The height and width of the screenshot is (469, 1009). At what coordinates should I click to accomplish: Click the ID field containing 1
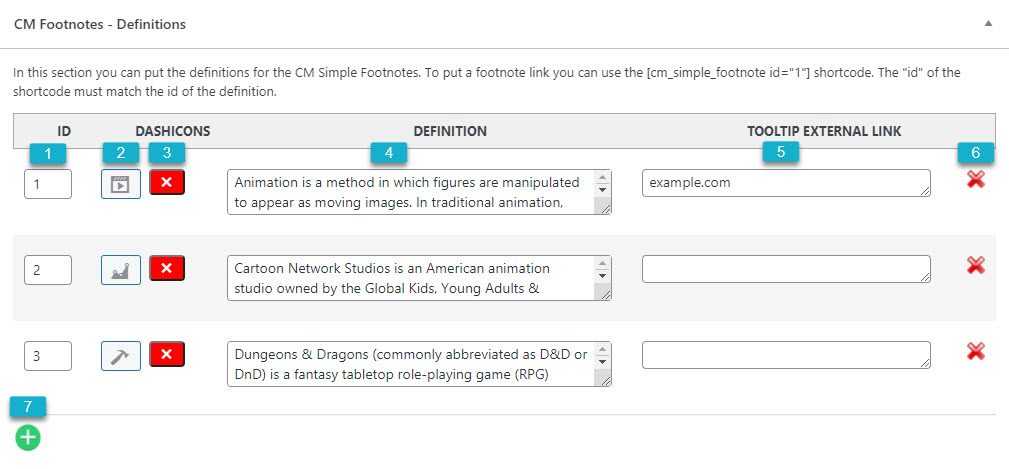[48, 184]
